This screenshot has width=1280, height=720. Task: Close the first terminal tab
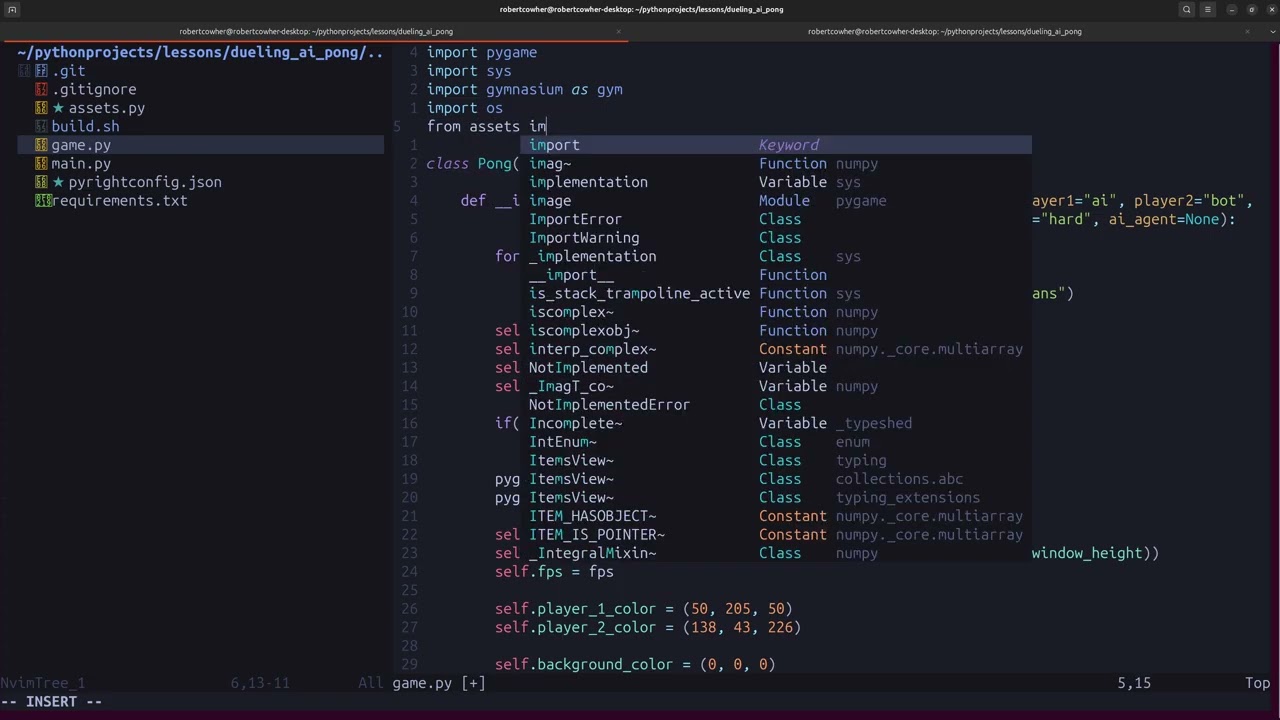coord(618,31)
